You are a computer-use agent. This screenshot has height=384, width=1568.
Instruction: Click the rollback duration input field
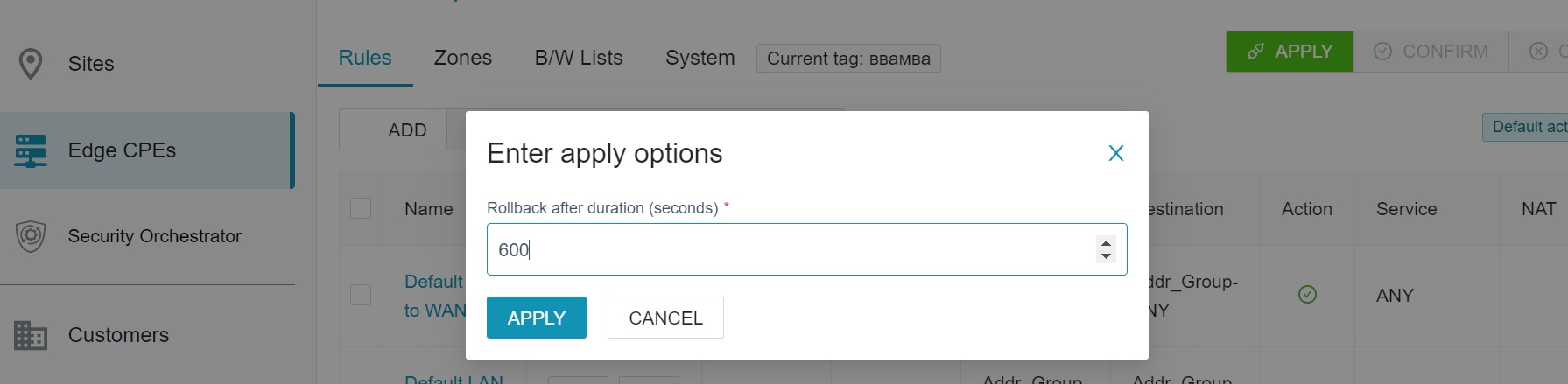pos(788,249)
